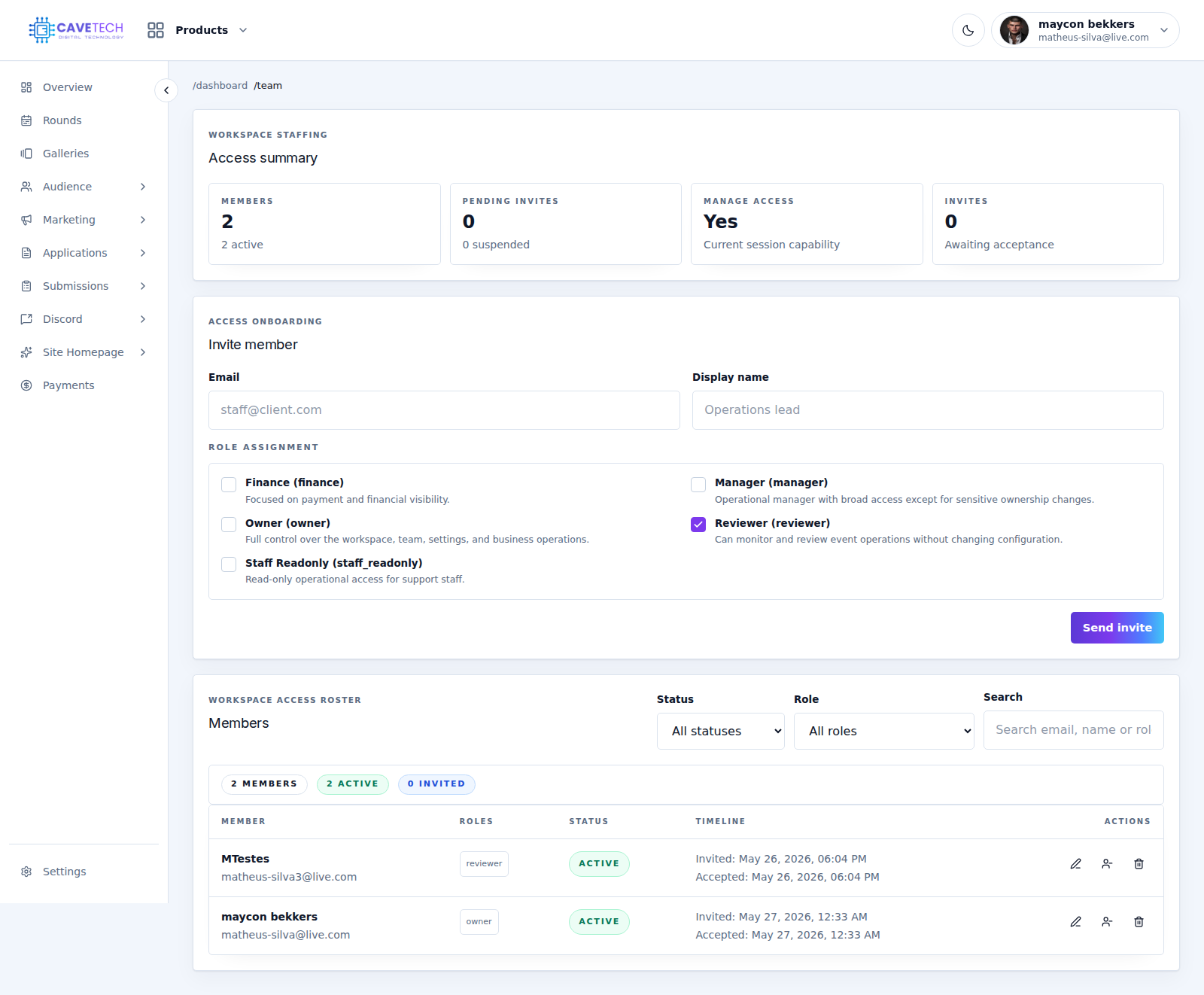This screenshot has width=1204, height=995.
Task: Collapse the sidebar with arrow button
Action: click(x=166, y=90)
